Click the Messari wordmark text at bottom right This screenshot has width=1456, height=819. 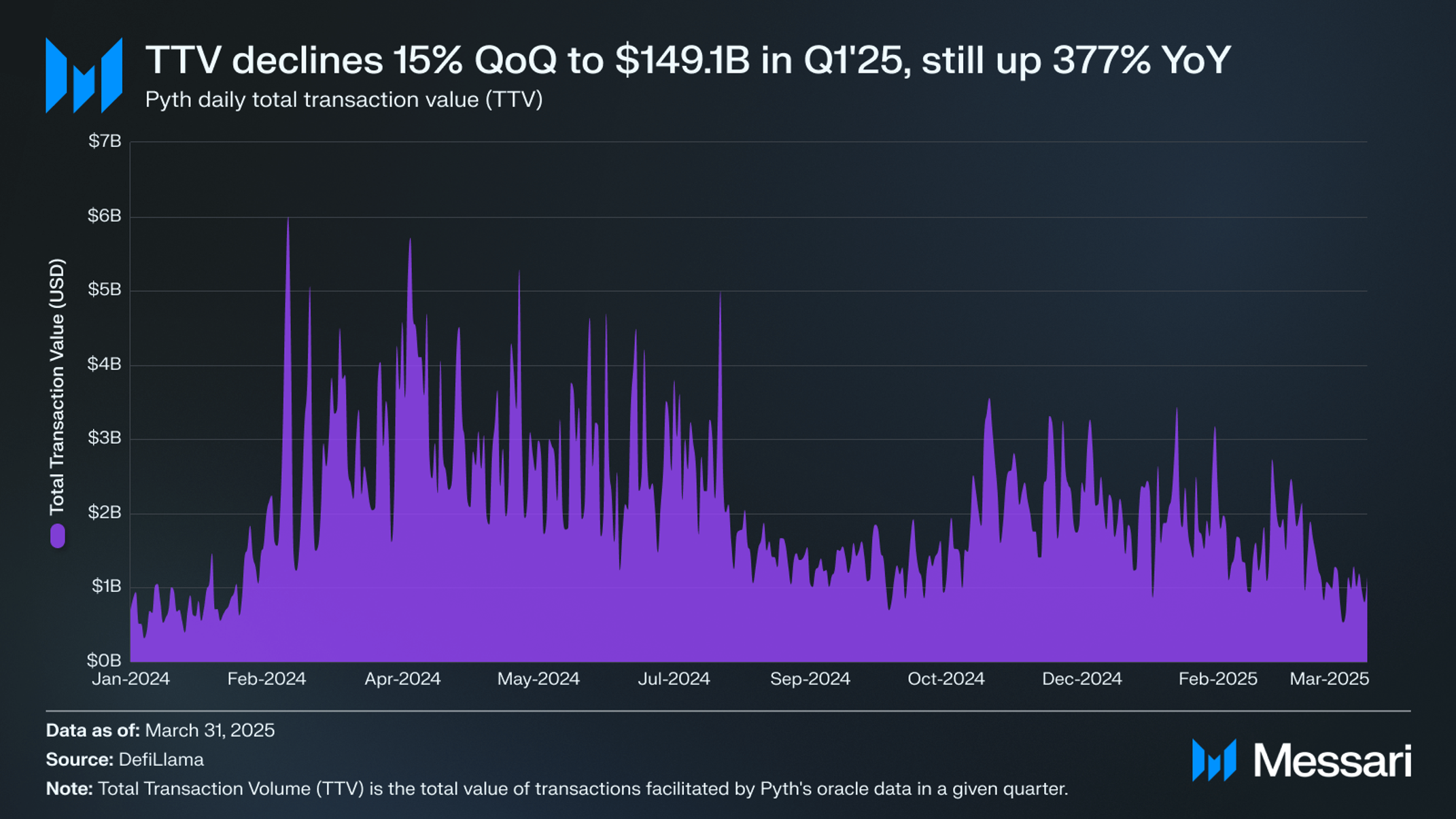pos(1332,761)
